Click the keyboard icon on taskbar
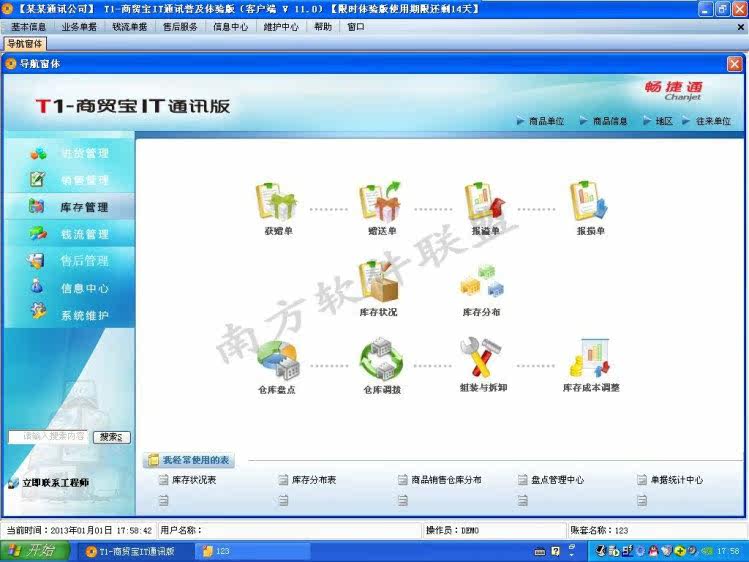749x562 pixels. pyautogui.click(x=540, y=552)
